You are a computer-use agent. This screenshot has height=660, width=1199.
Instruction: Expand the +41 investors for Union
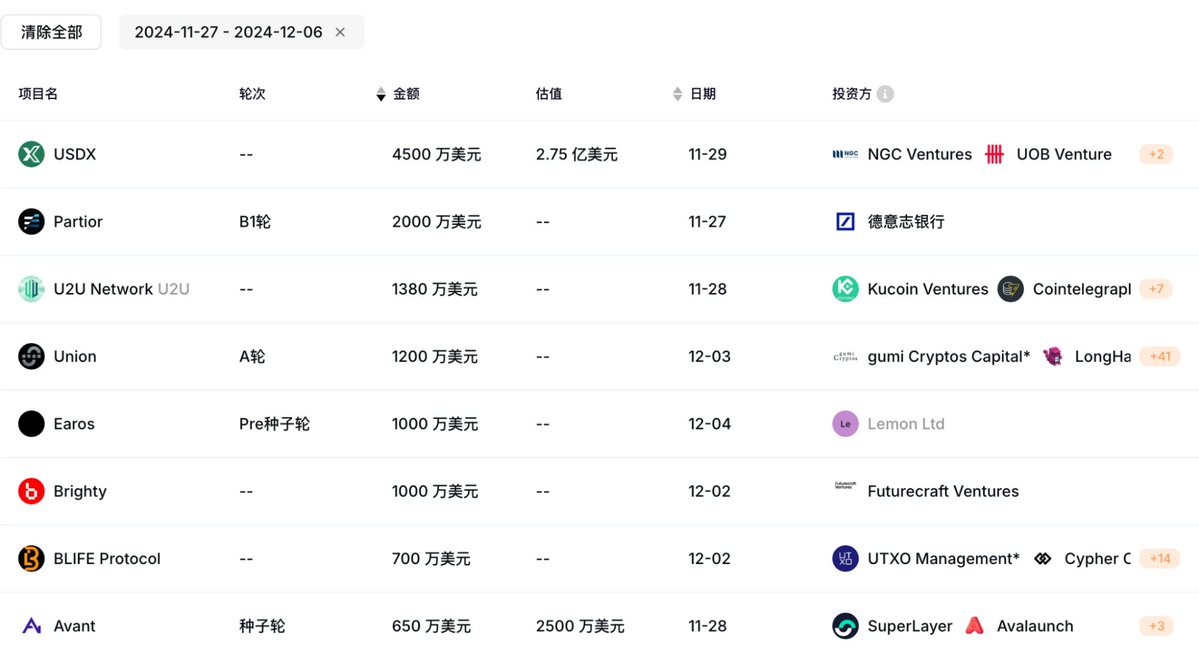[1160, 356]
